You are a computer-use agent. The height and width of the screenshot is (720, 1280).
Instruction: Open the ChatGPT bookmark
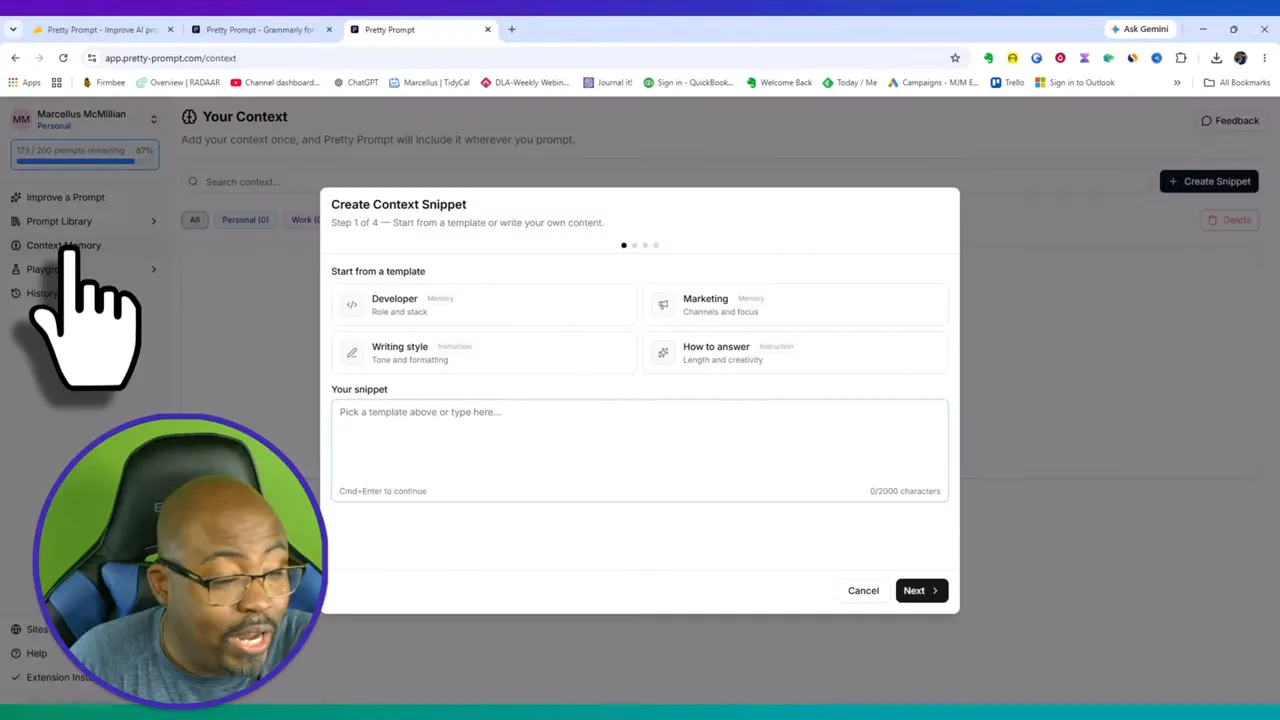(356, 83)
